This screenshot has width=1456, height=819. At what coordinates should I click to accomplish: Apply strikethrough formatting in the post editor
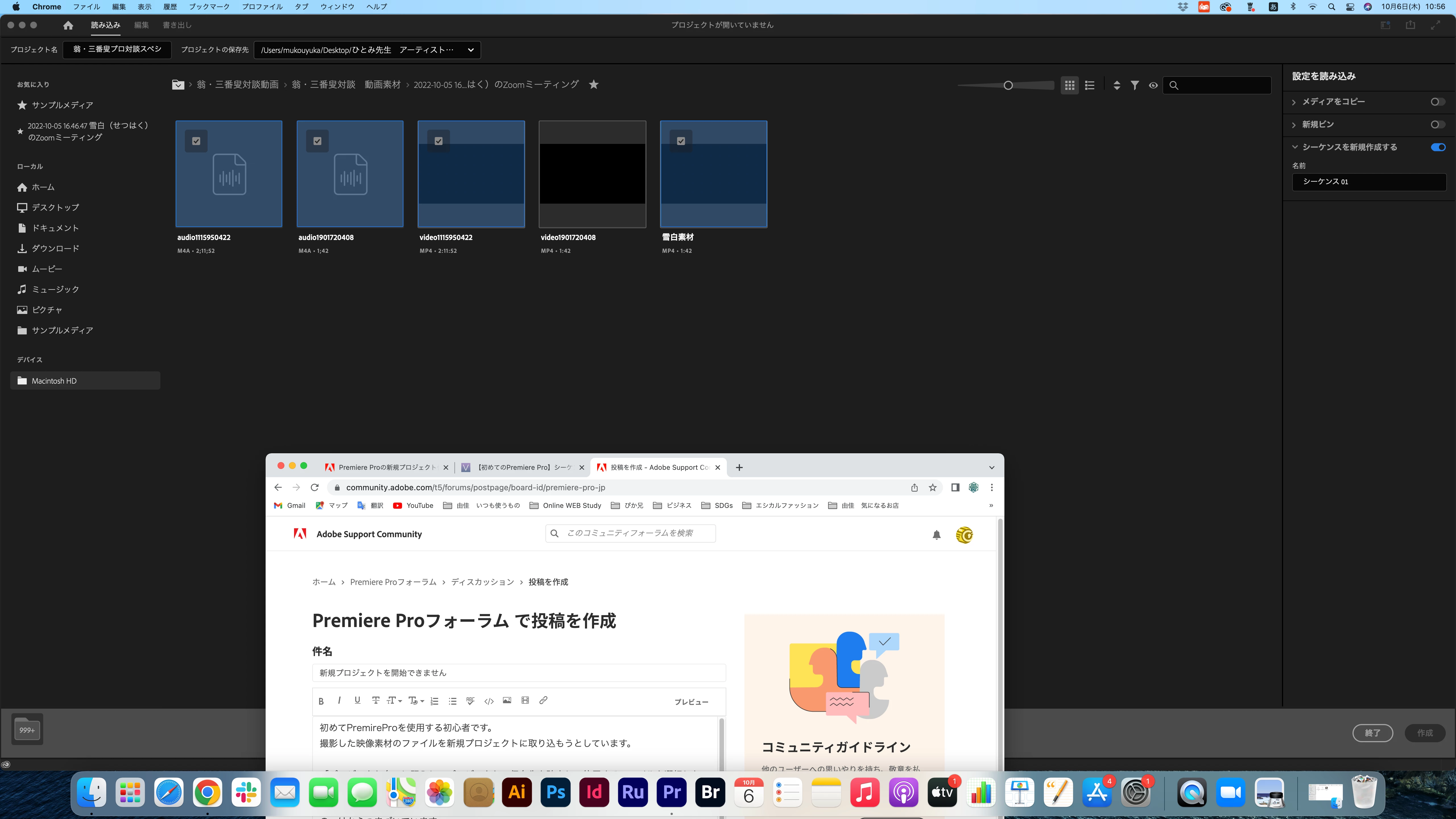pos(375,700)
